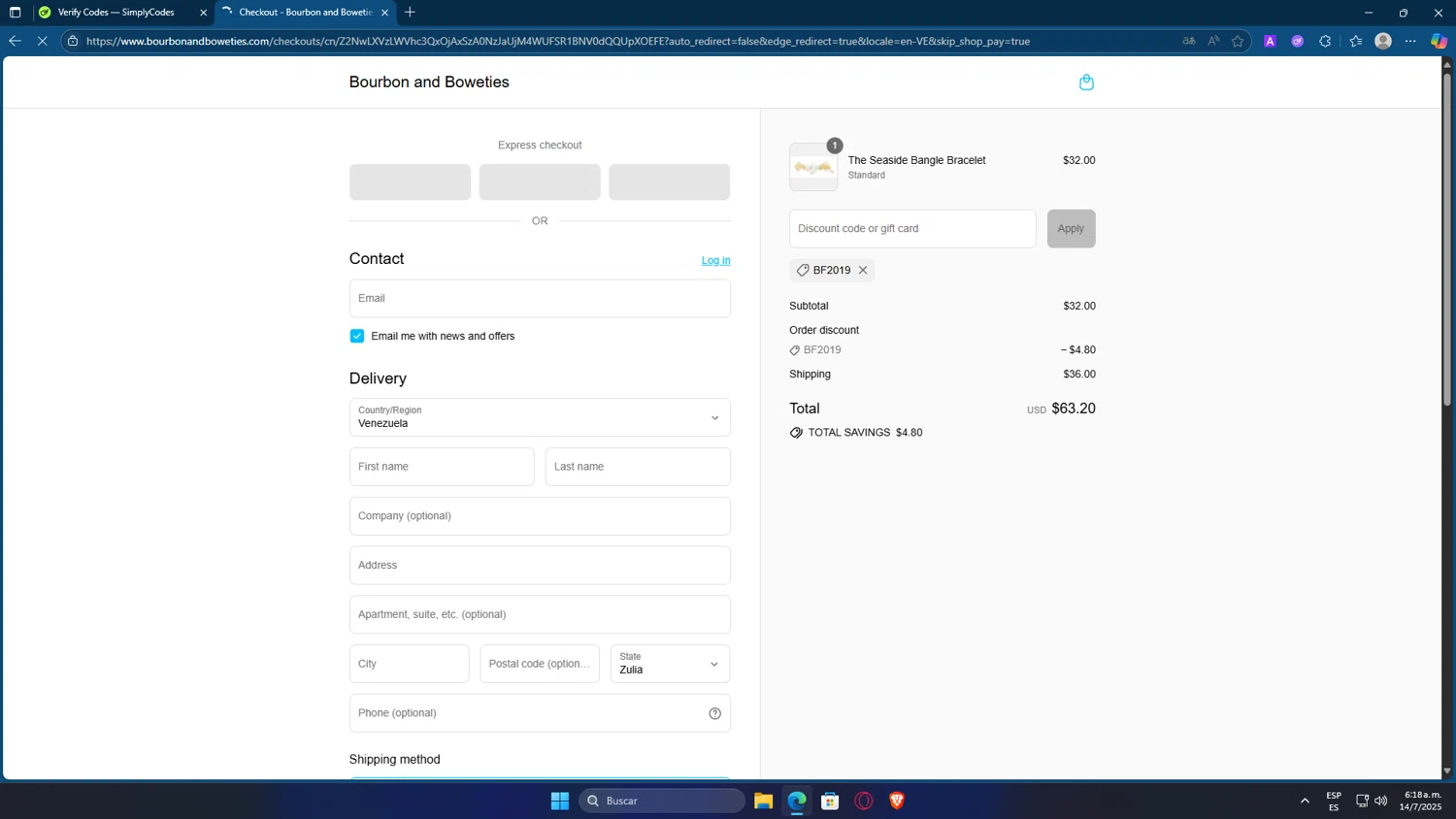1456x819 pixels.
Task: Focus the Email input field
Action: [540, 298]
